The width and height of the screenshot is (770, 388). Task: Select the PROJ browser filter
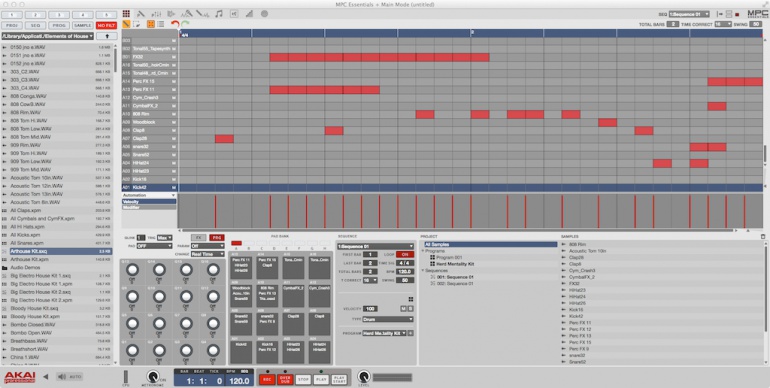click(x=12, y=25)
